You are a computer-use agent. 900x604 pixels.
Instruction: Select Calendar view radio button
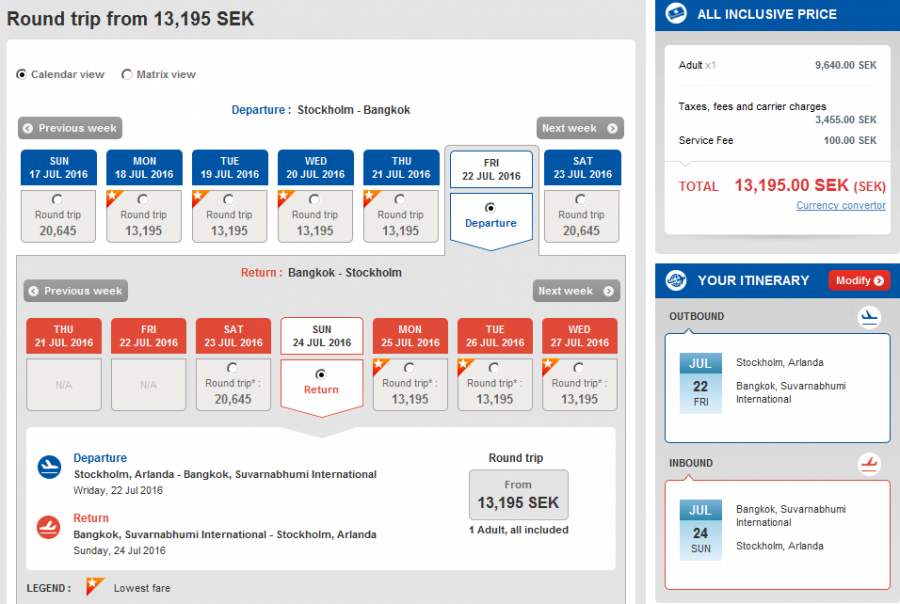[x=22, y=74]
